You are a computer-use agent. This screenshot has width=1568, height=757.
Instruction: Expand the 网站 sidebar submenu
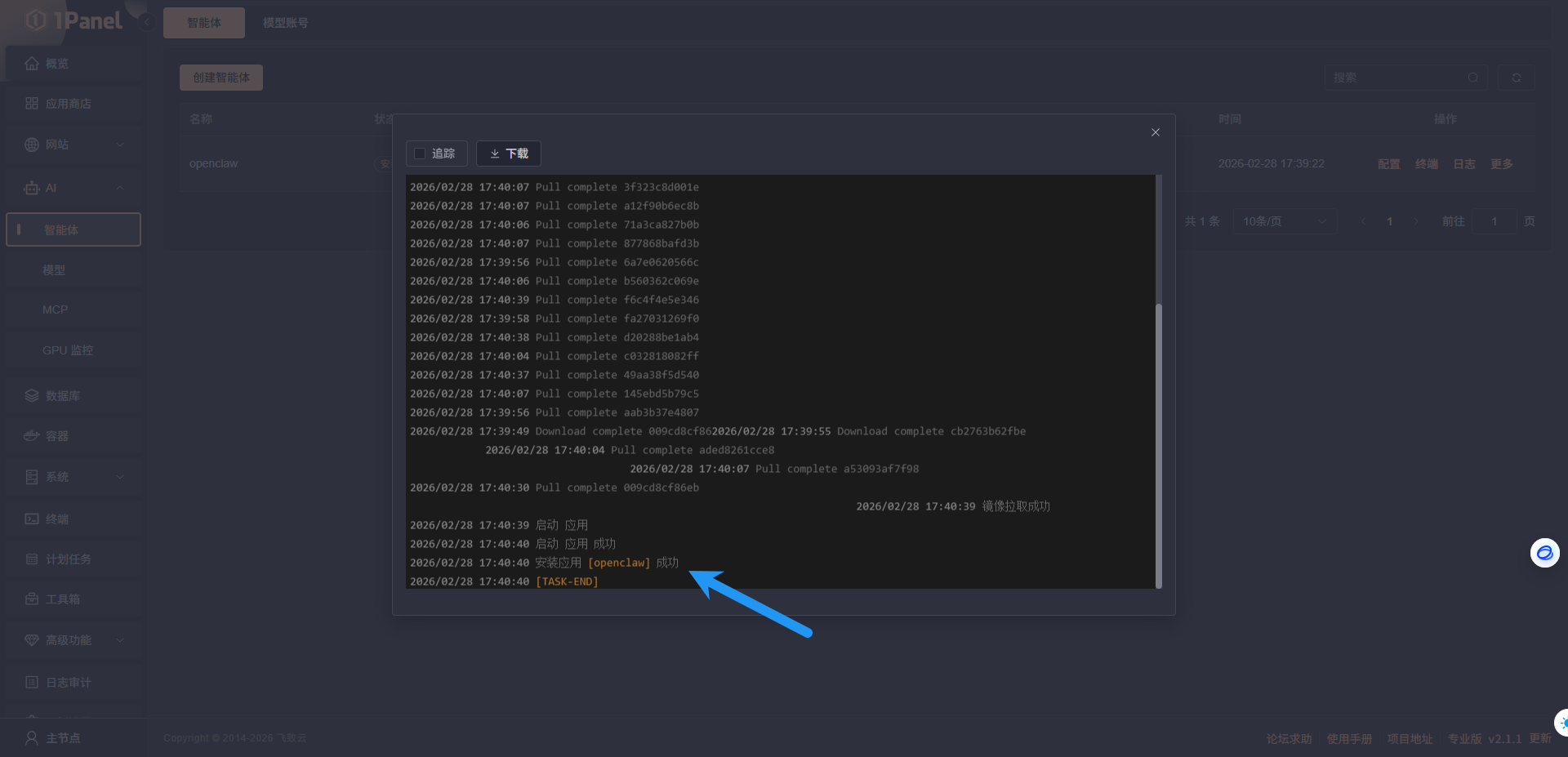pos(120,145)
